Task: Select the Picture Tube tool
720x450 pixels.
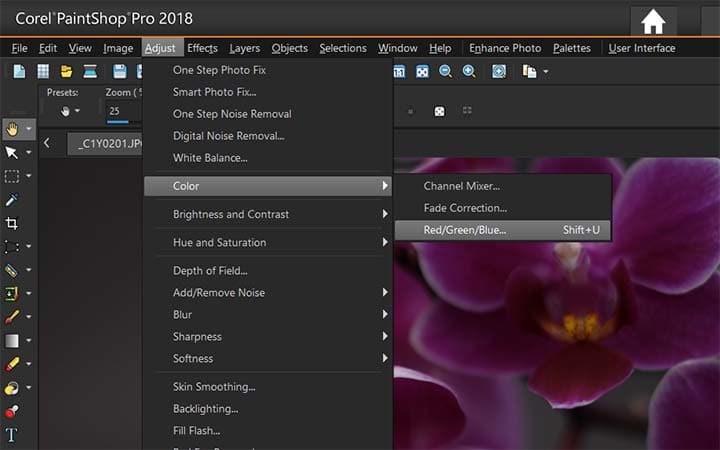Action: pos(11,411)
